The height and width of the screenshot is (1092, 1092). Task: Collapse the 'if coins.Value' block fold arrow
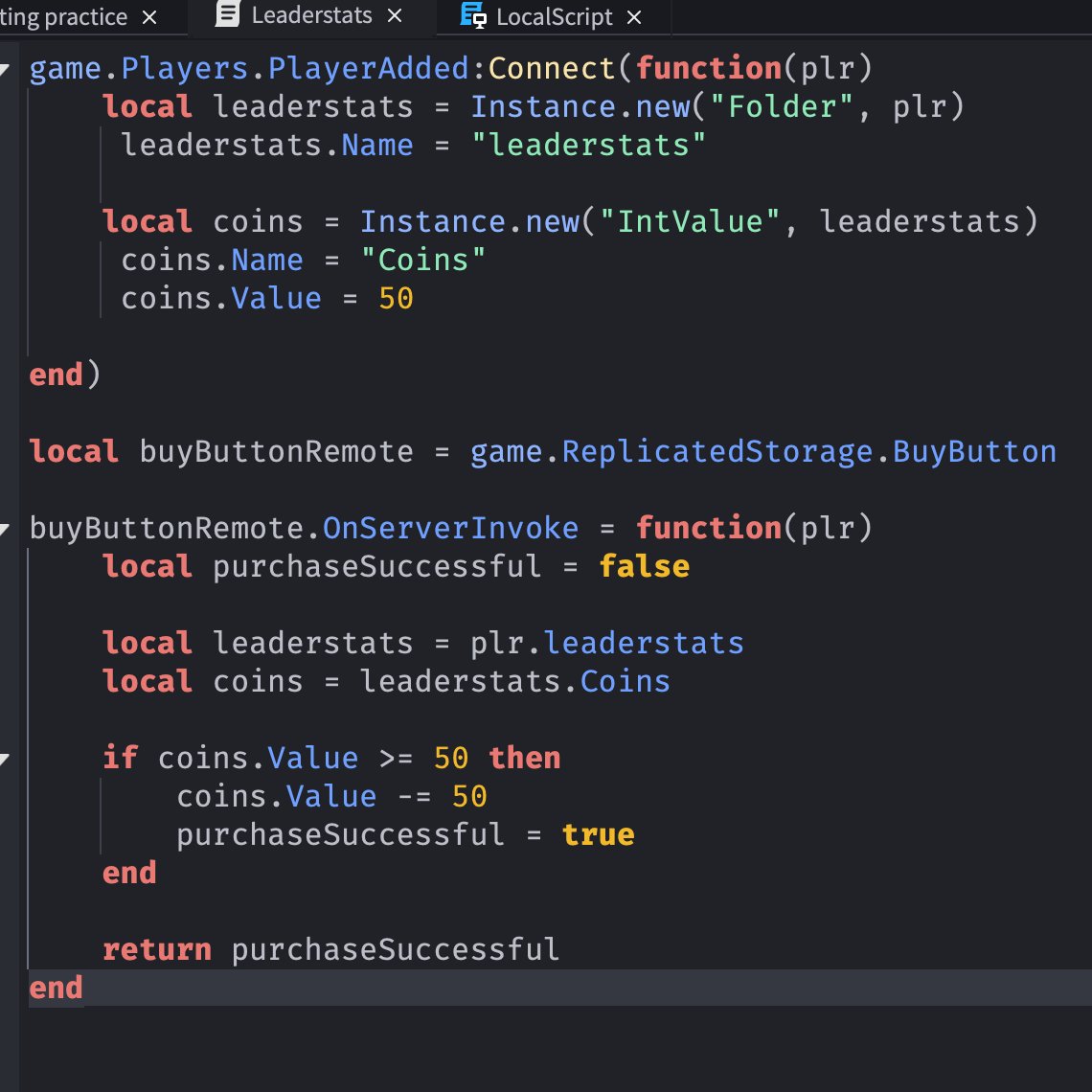(x=4, y=759)
